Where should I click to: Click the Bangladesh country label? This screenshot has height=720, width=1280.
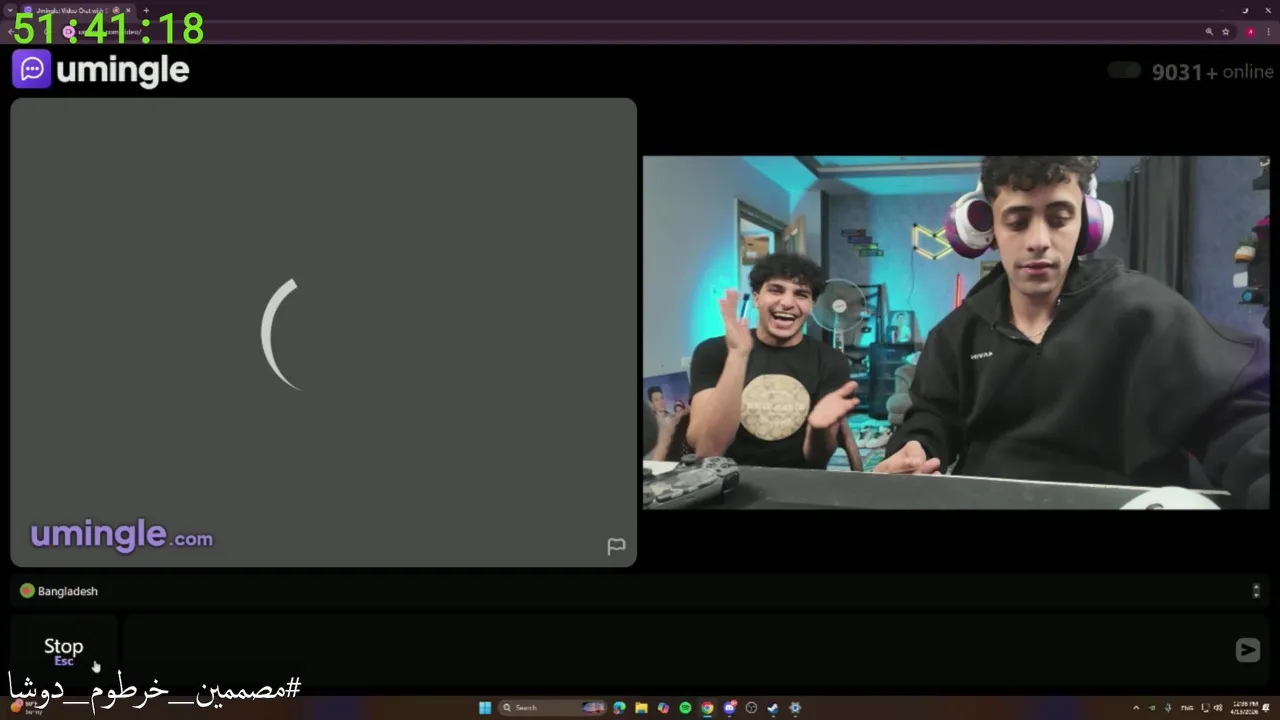click(x=68, y=591)
